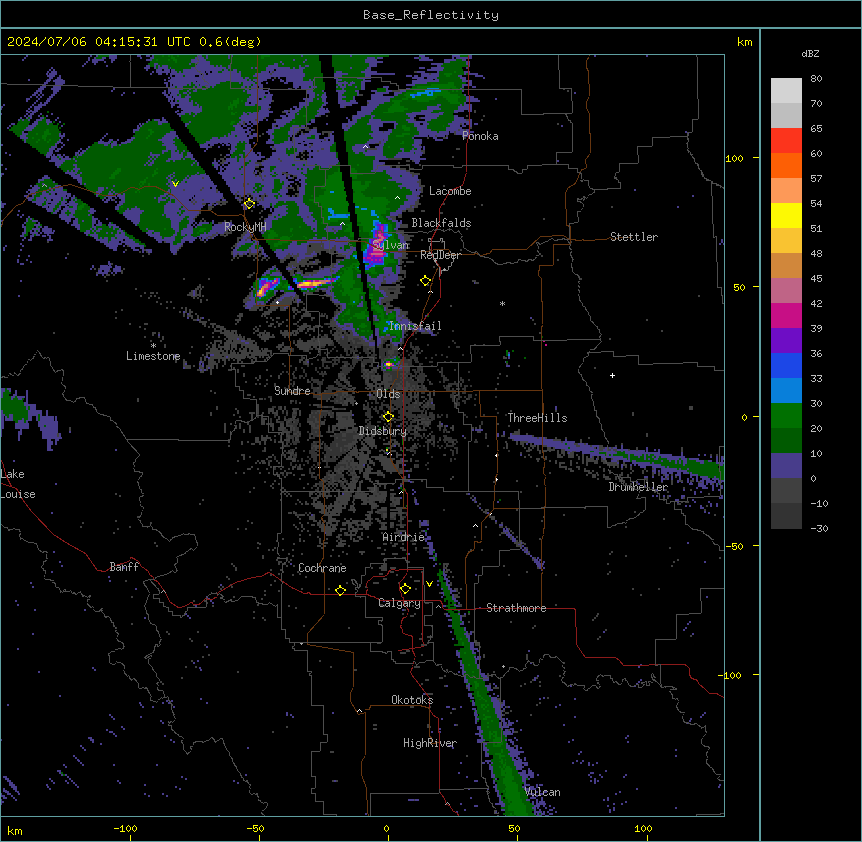
Task: Click the RedDeer city label
Action: pos(440,255)
